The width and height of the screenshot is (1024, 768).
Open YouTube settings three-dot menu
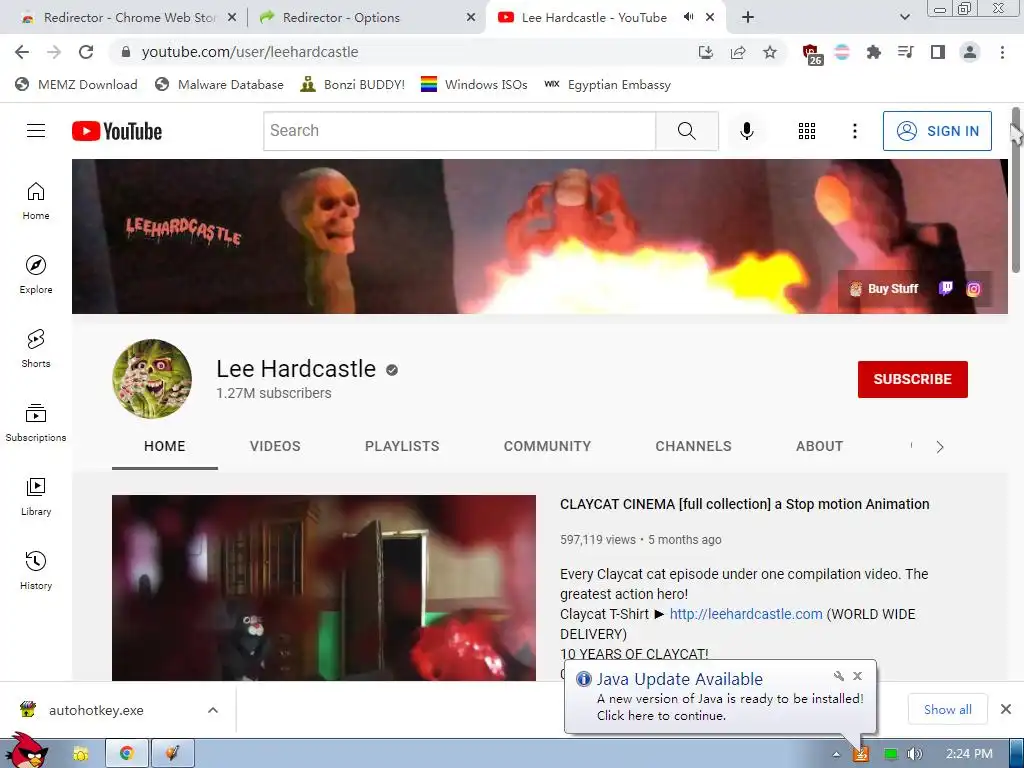pos(854,131)
